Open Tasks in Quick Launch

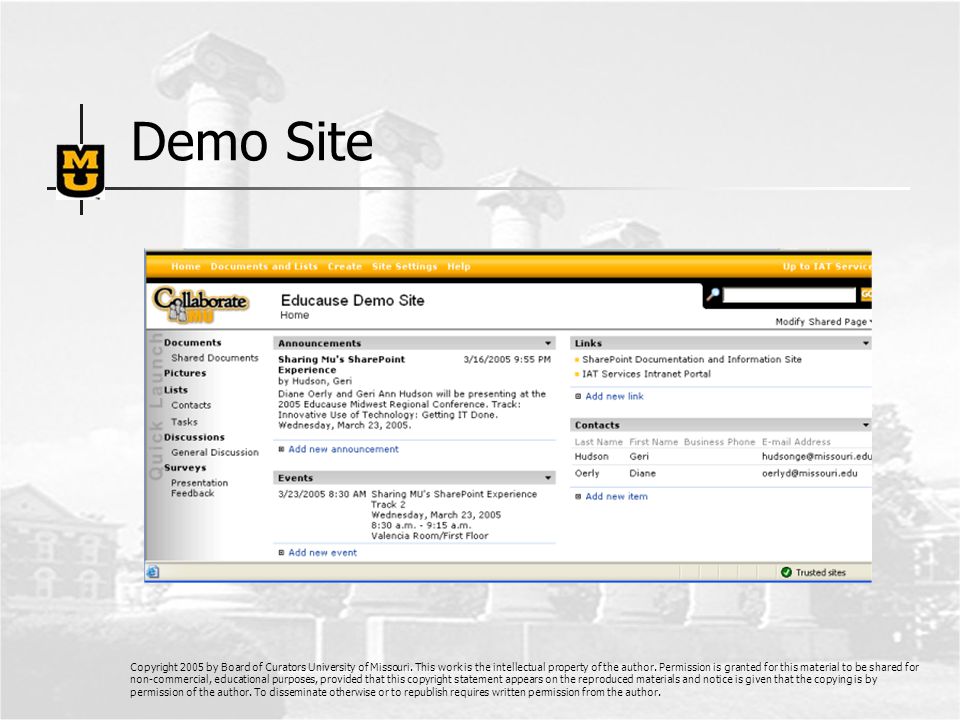point(184,422)
